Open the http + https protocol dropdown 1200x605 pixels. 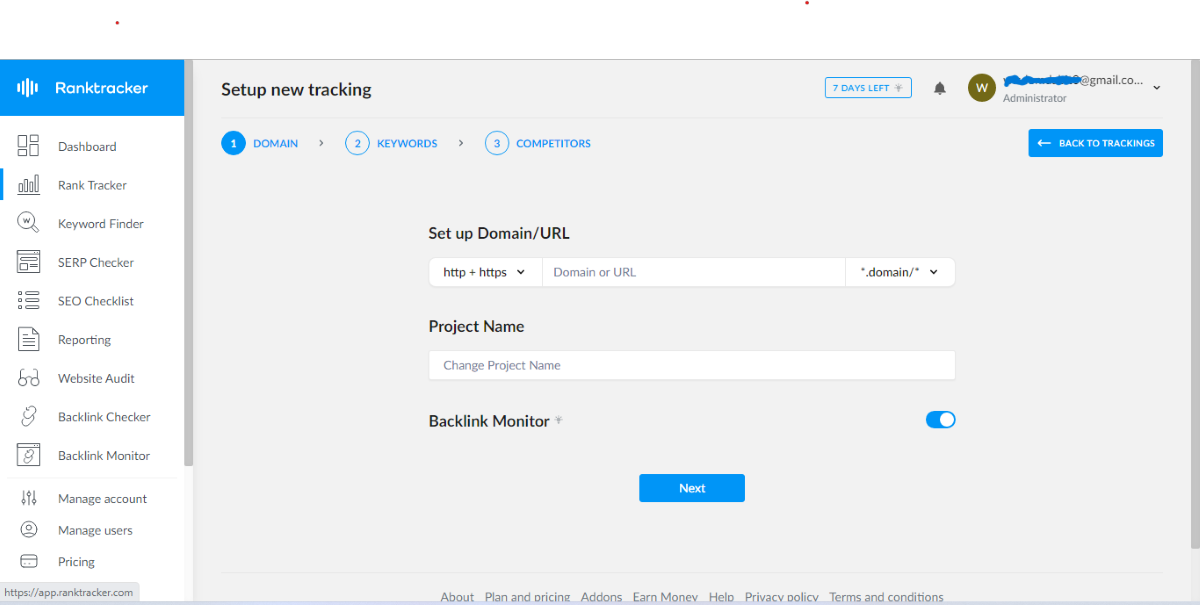point(485,272)
